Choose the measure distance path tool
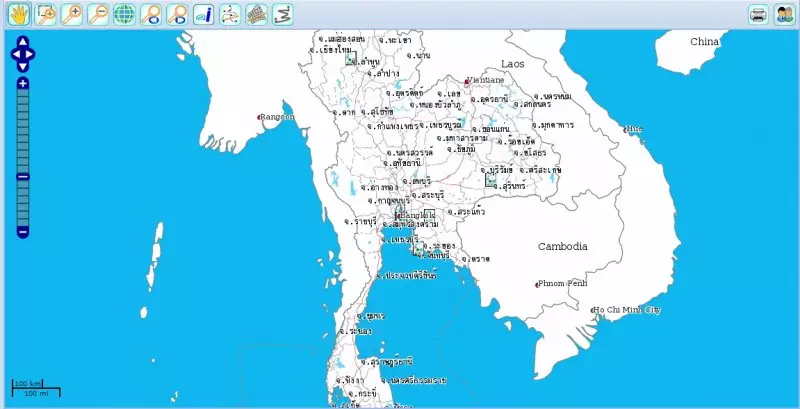The height and width of the screenshot is (409, 800). coord(230,14)
